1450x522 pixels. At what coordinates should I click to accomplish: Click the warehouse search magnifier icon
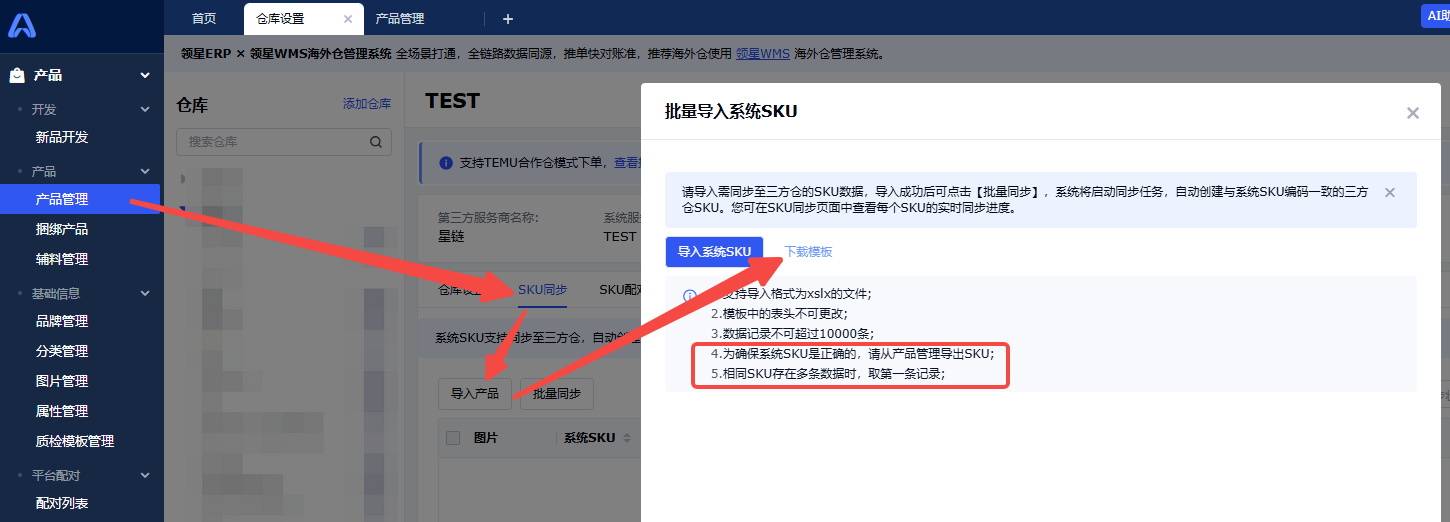click(376, 142)
